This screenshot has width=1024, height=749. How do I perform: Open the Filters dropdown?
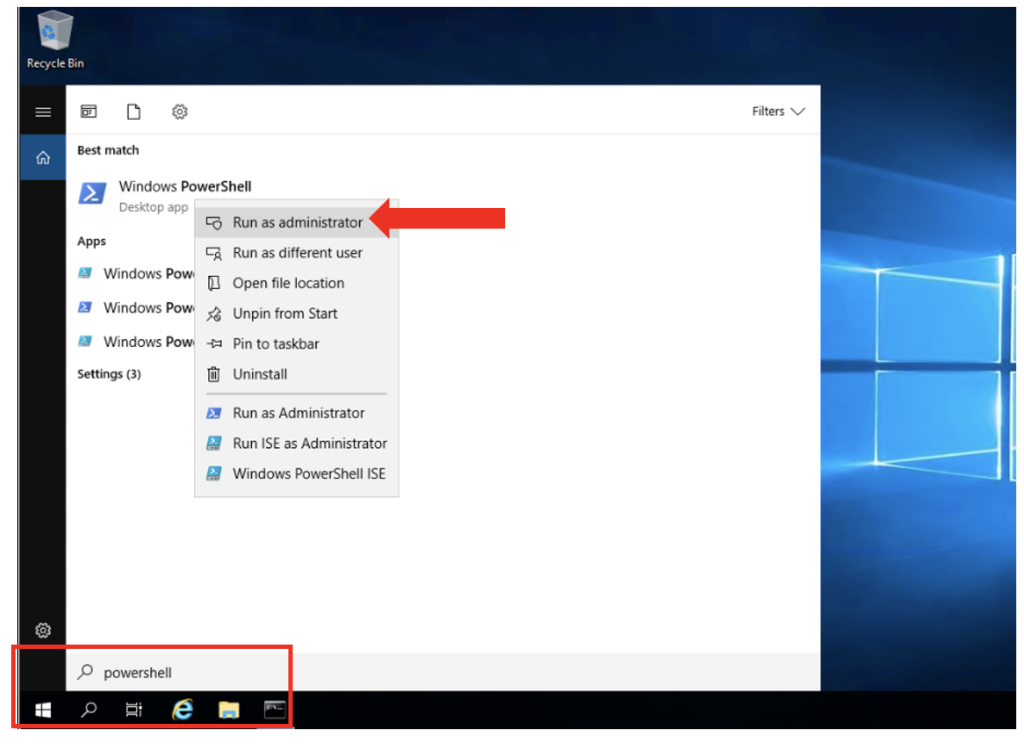pos(778,111)
